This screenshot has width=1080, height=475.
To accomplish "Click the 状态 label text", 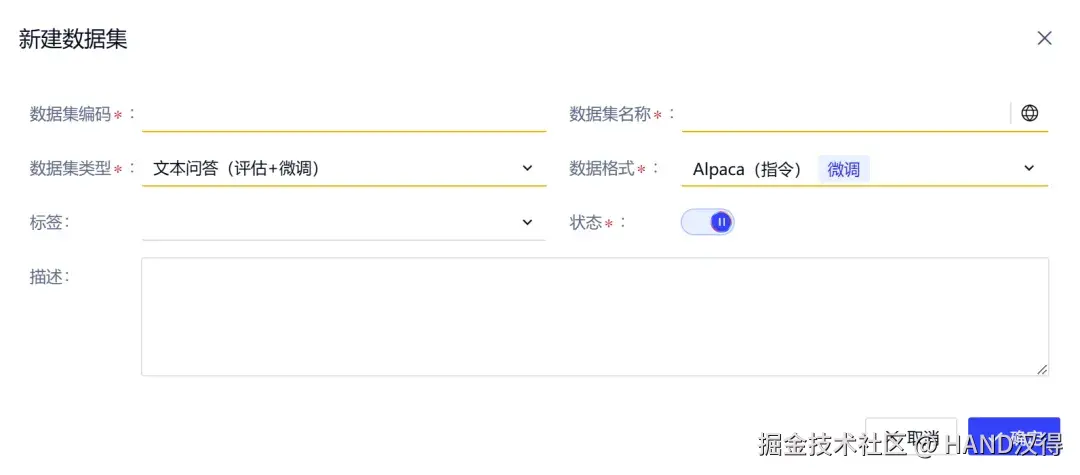I will (585, 223).
